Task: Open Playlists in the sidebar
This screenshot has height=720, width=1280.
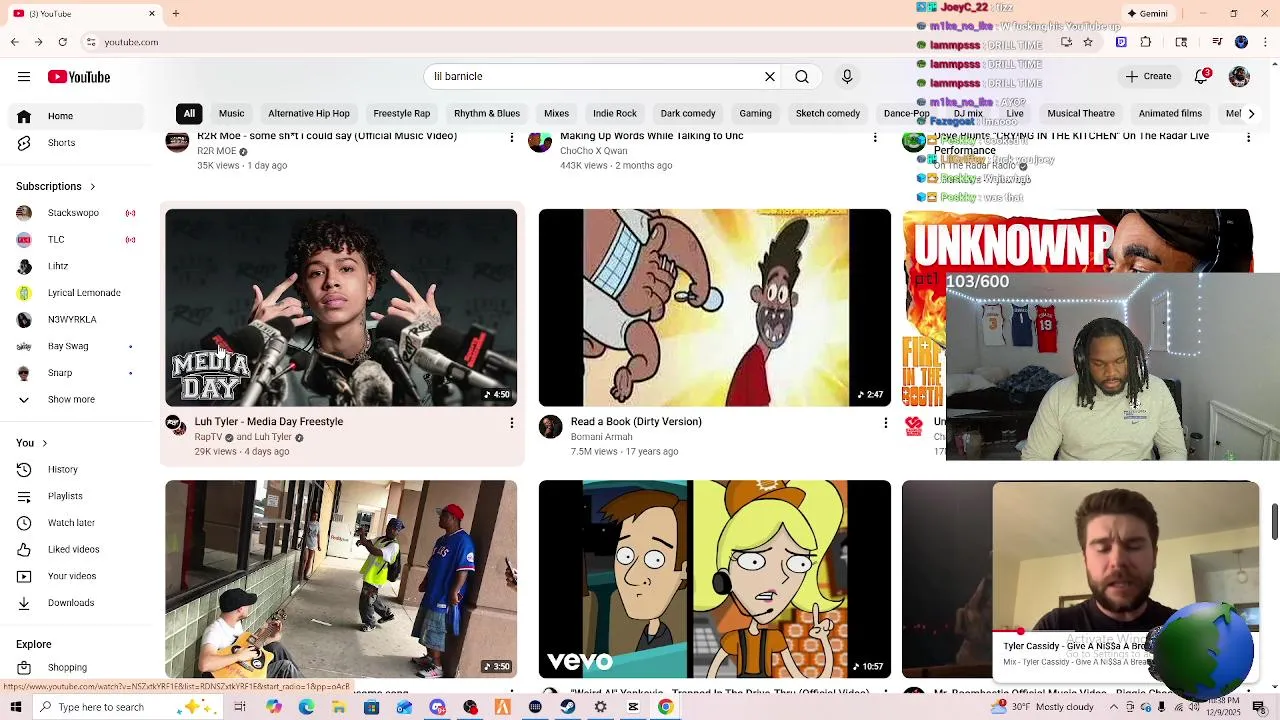Action: pyautogui.click(x=76, y=496)
